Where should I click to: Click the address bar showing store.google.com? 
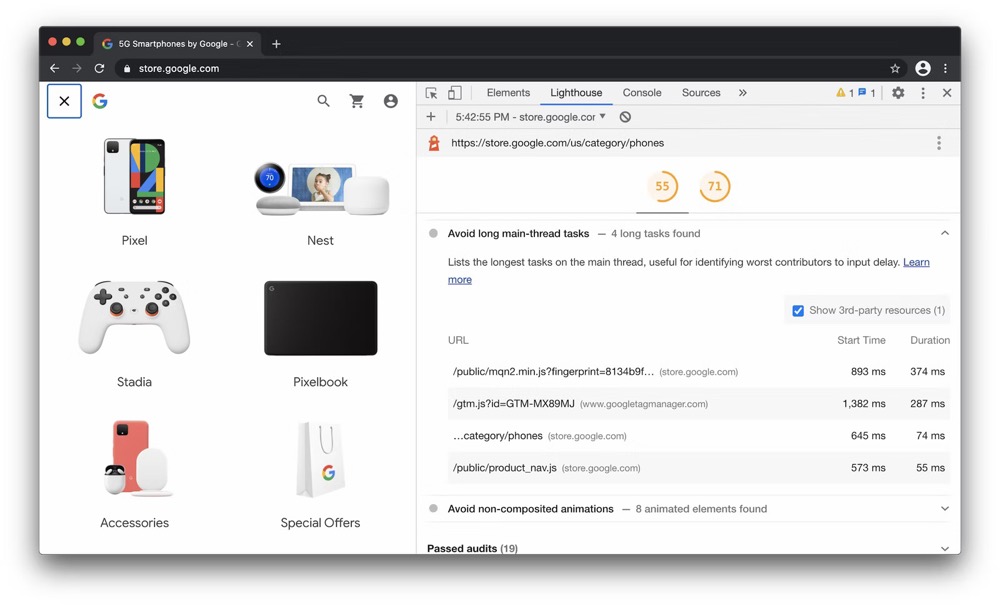[x=510, y=68]
